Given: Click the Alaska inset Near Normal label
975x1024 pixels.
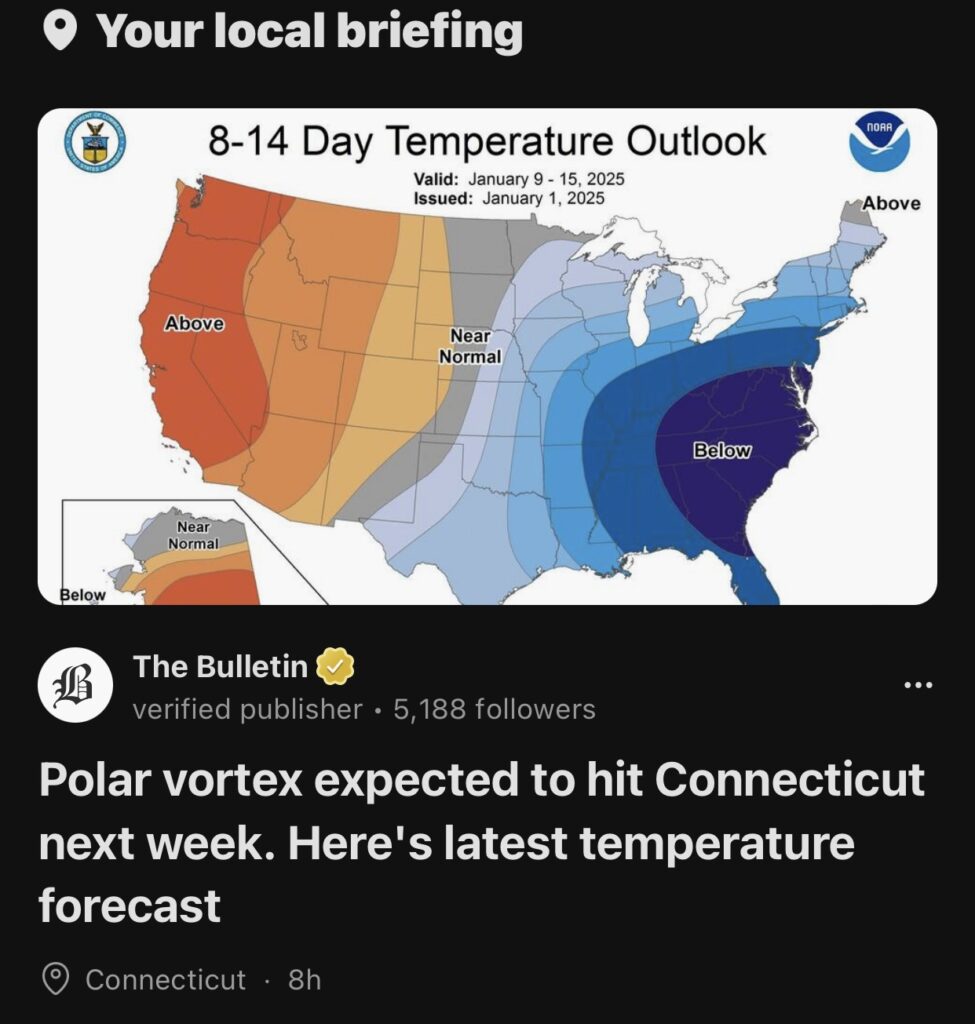Looking at the screenshot, I should click(193, 535).
